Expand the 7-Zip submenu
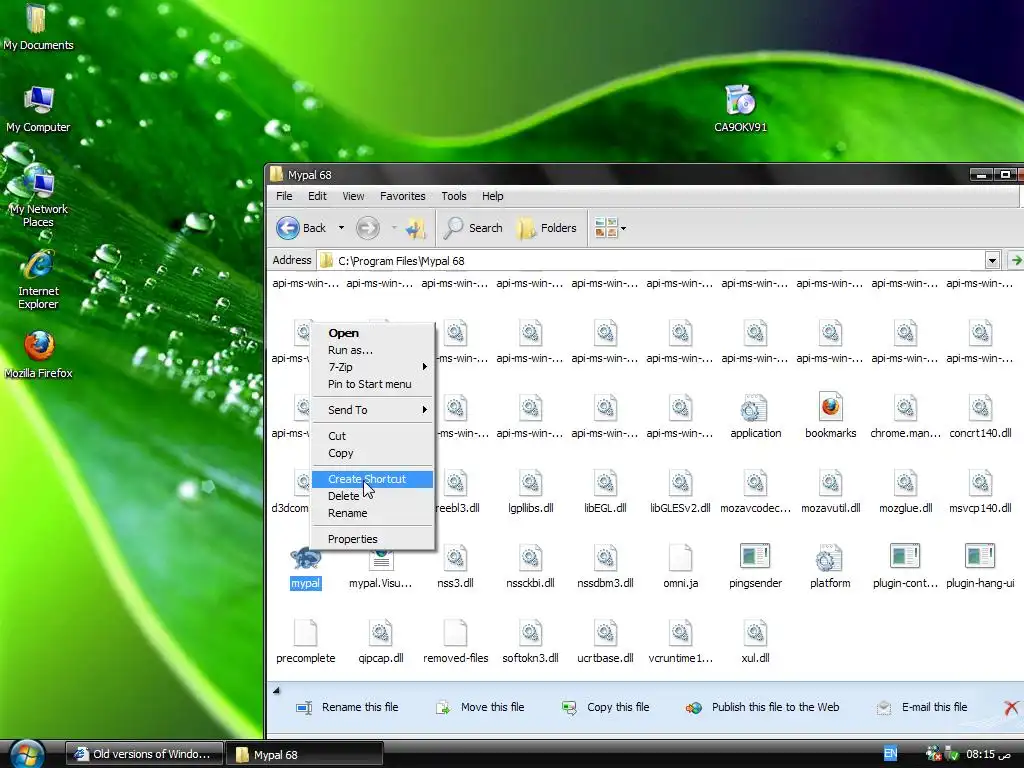 click(372, 367)
